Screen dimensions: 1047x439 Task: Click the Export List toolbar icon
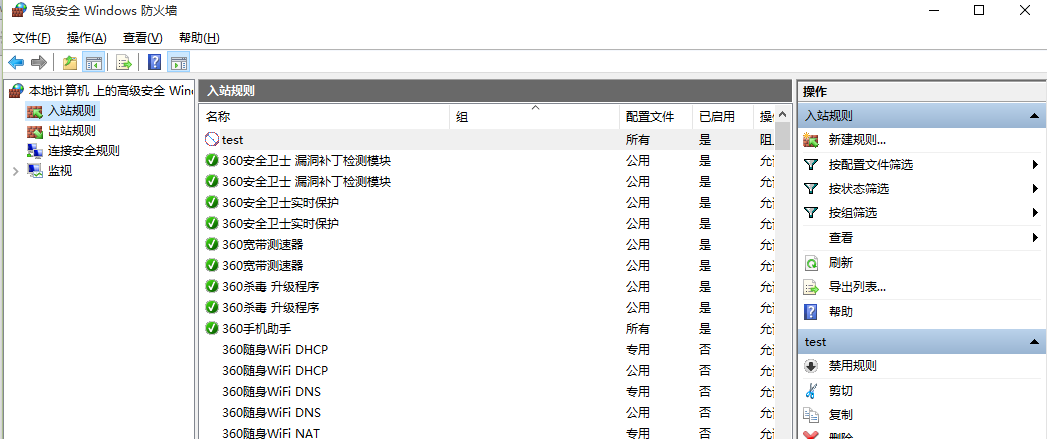124,63
